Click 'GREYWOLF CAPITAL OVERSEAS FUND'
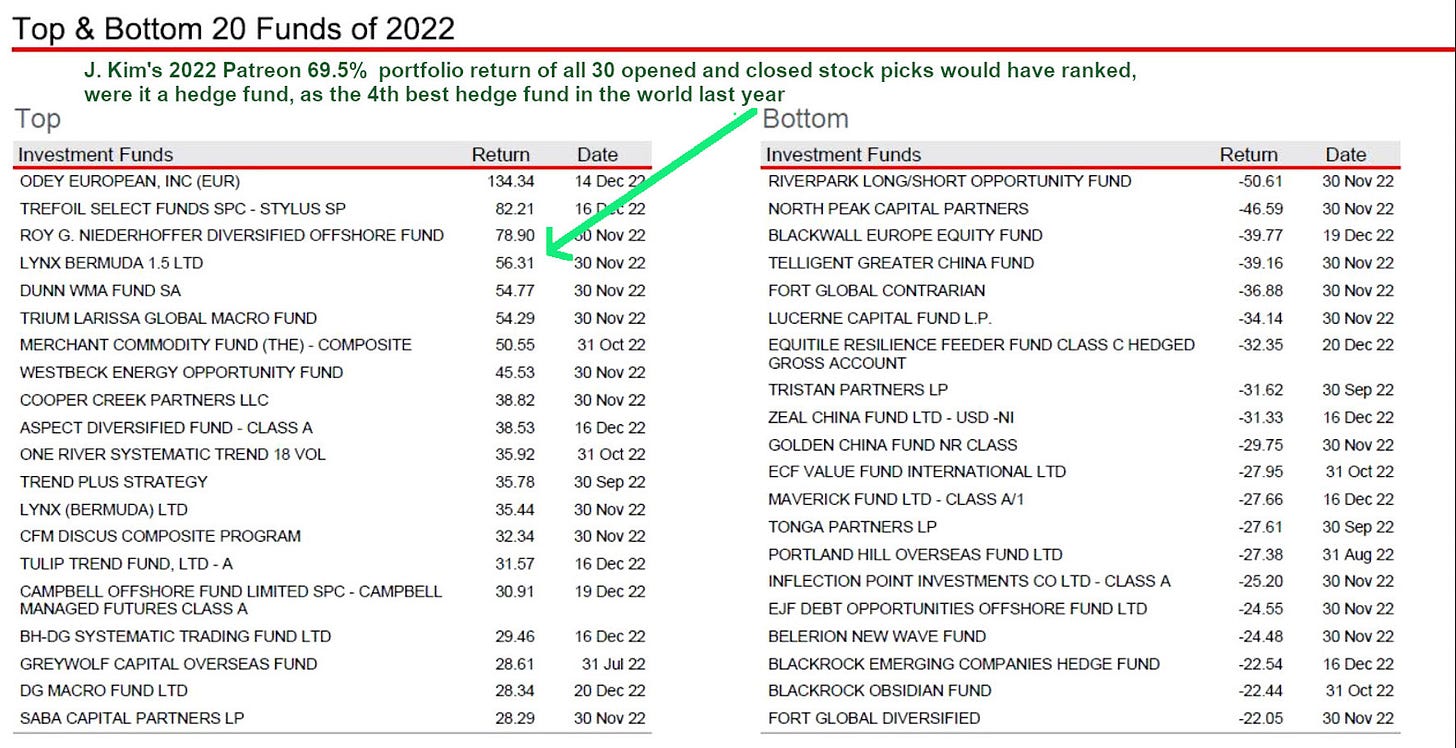 [168, 663]
